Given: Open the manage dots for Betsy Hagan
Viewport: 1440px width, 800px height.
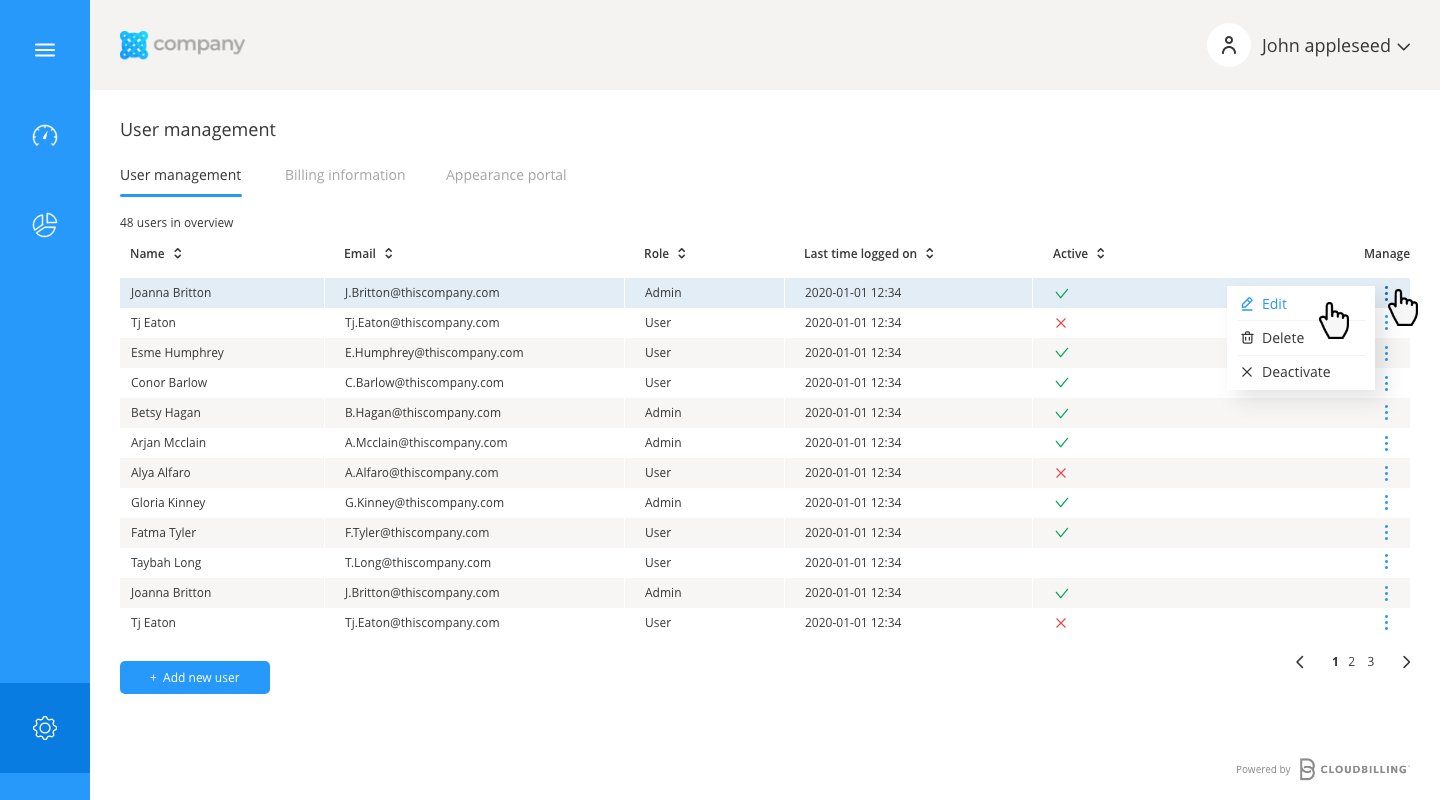Looking at the screenshot, I should pos(1386,413).
